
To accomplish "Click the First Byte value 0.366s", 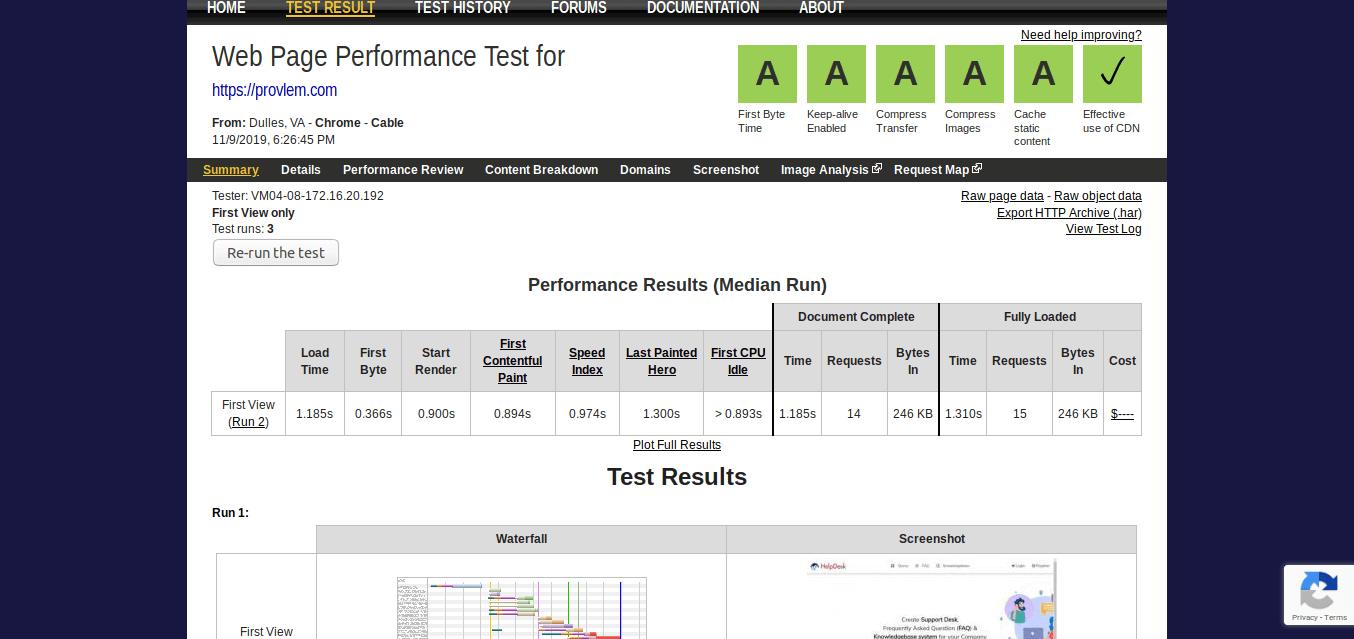I will point(373,414).
